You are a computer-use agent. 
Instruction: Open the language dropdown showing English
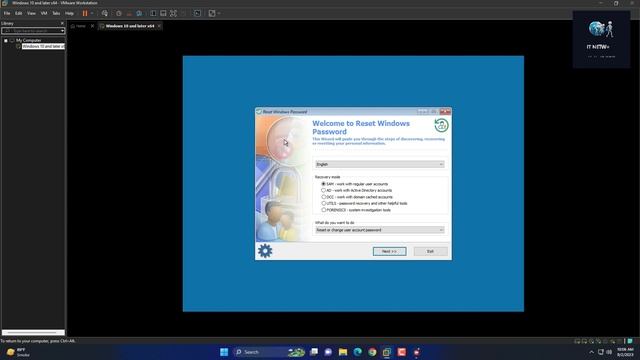click(x=380, y=164)
